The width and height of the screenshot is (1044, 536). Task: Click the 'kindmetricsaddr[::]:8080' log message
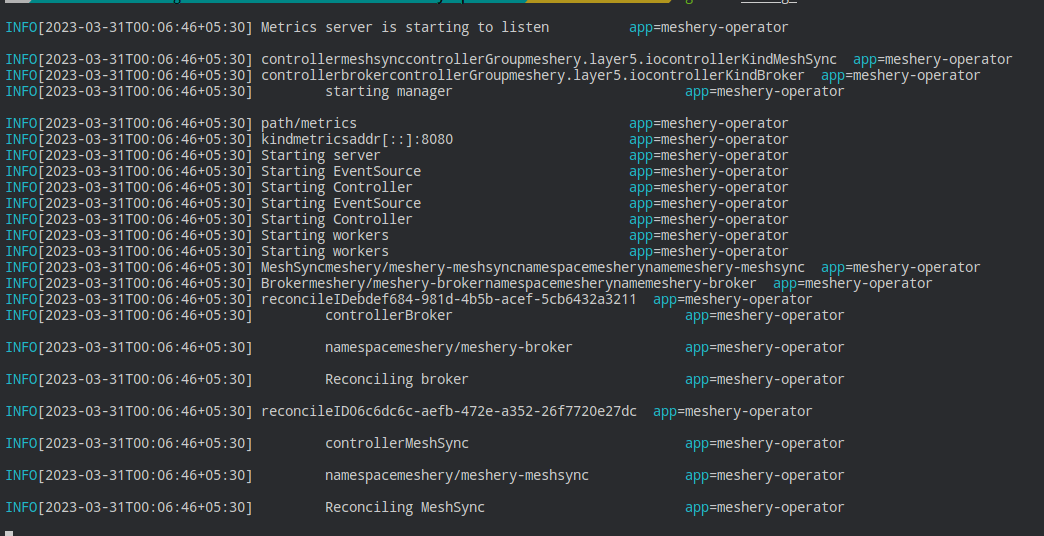[x=357, y=139]
